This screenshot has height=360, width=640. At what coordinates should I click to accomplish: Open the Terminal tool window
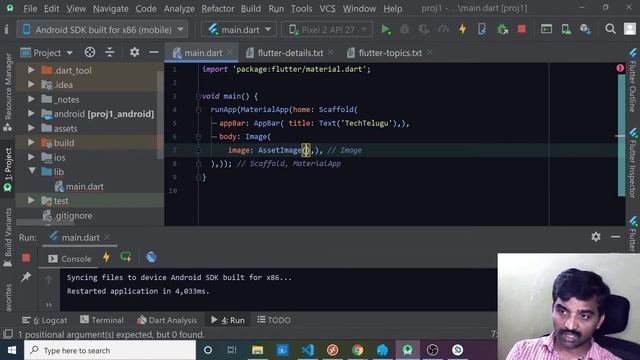click(102, 320)
